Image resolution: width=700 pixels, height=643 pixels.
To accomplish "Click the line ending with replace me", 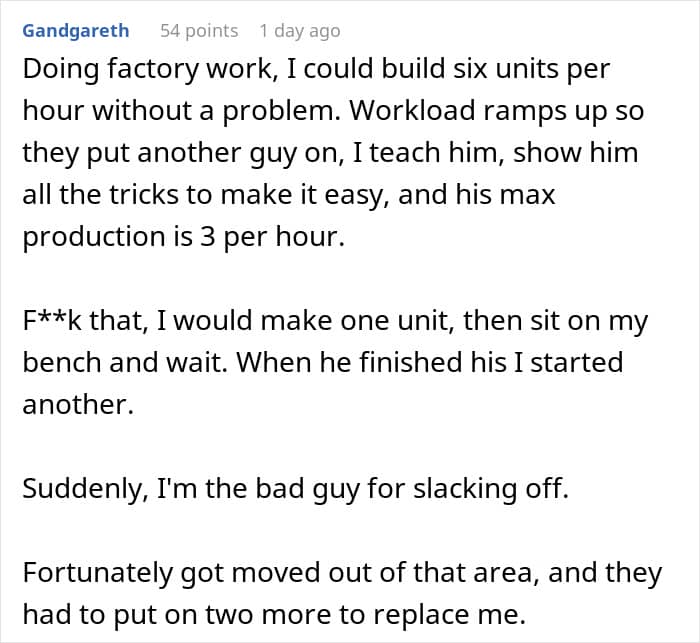I will pyautogui.click(x=274, y=614).
